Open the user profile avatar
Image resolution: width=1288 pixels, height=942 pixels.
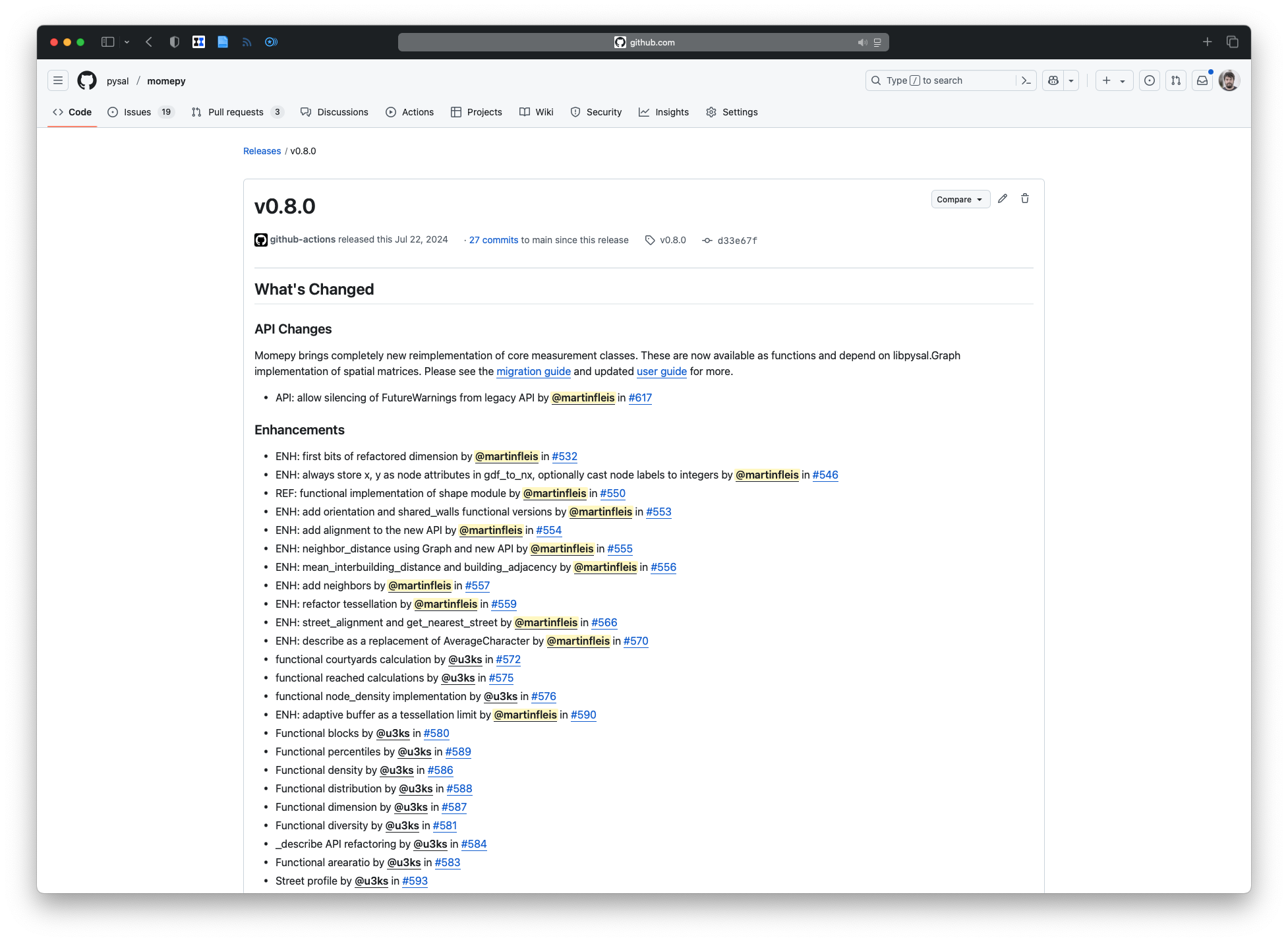click(x=1229, y=80)
